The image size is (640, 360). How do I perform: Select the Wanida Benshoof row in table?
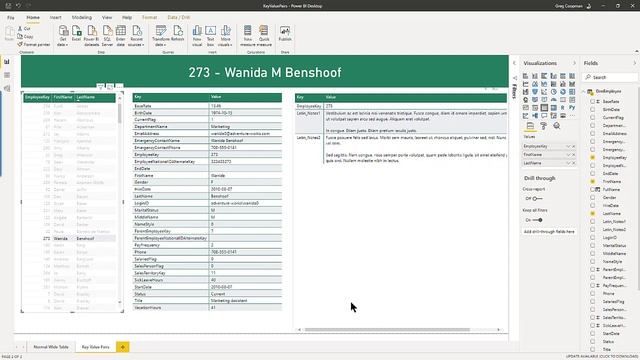(69, 238)
